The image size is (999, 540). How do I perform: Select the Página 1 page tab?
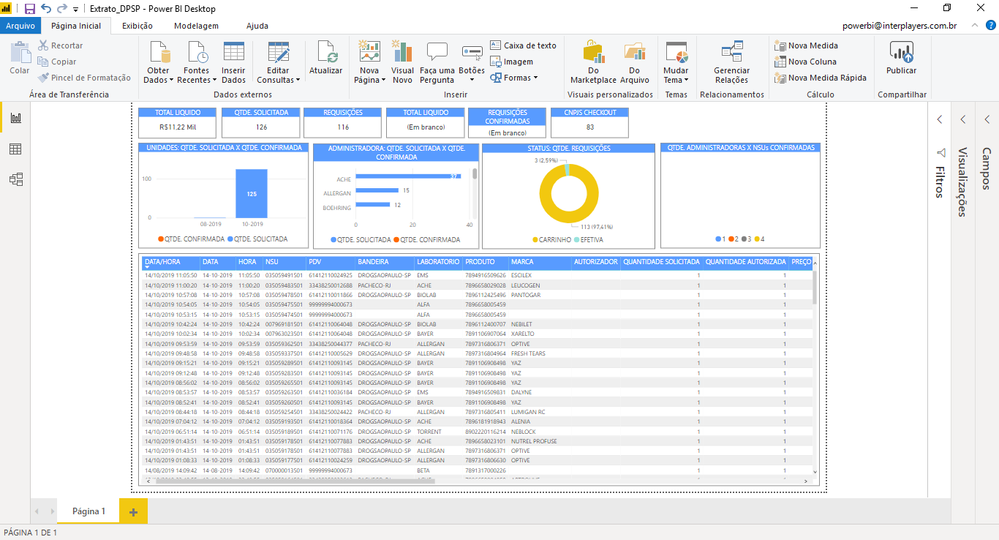(x=89, y=511)
